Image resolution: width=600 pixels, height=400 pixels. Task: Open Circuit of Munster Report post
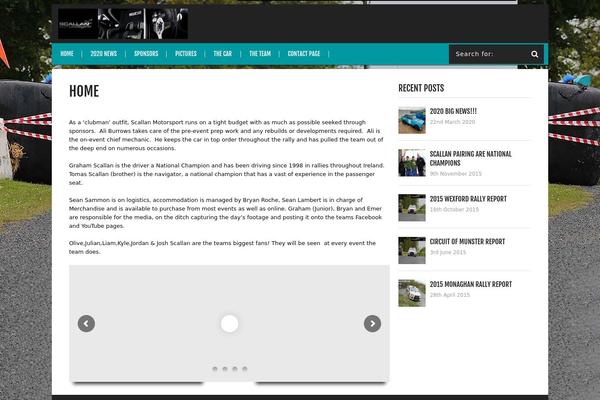click(467, 242)
